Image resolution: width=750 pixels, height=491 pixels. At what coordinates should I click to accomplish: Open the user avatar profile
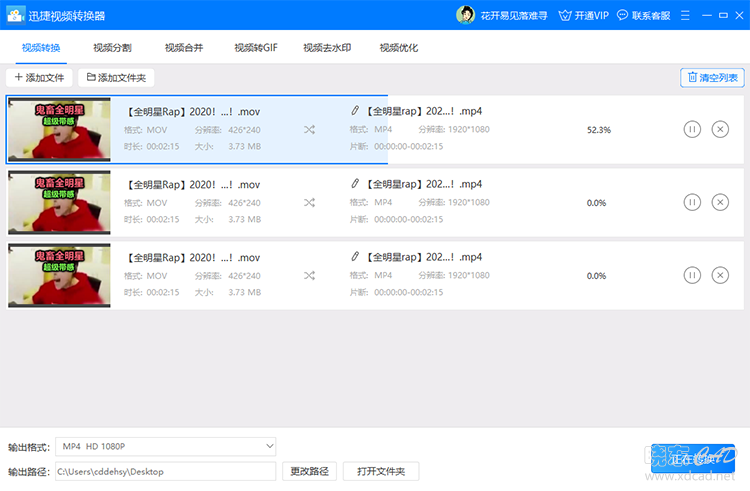[465, 15]
